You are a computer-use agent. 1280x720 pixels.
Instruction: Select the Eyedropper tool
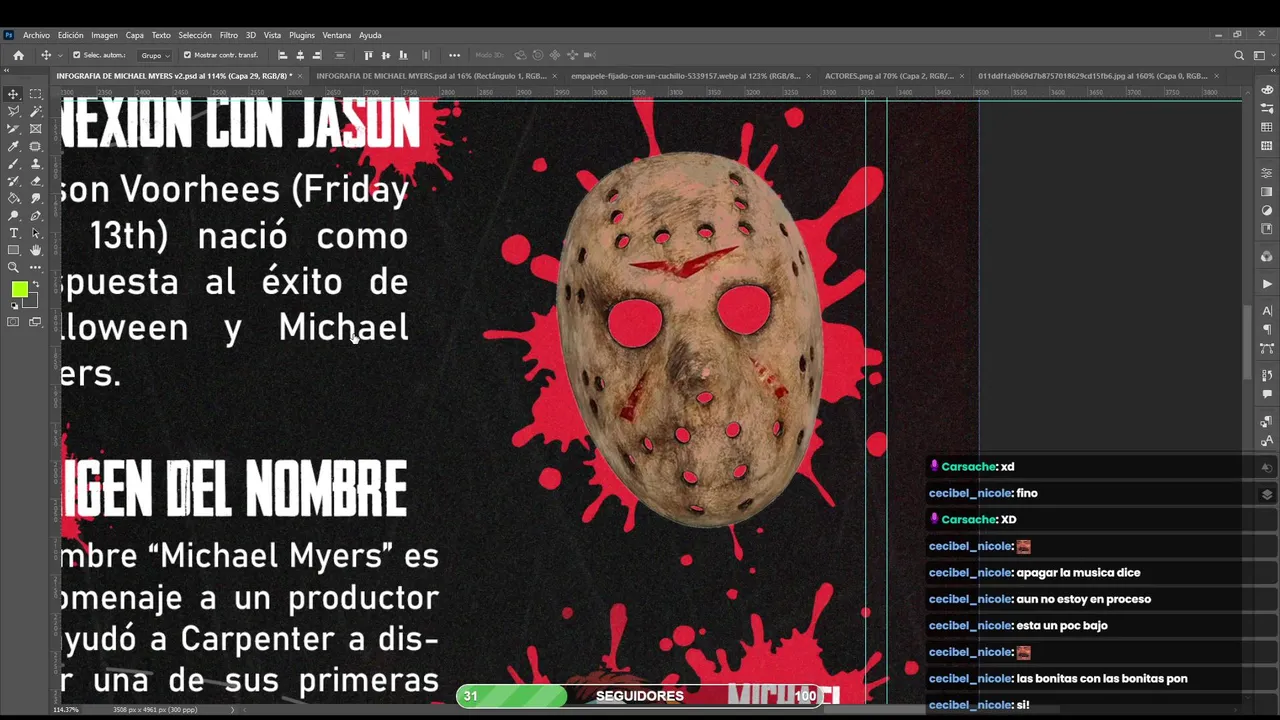click(x=13, y=146)
